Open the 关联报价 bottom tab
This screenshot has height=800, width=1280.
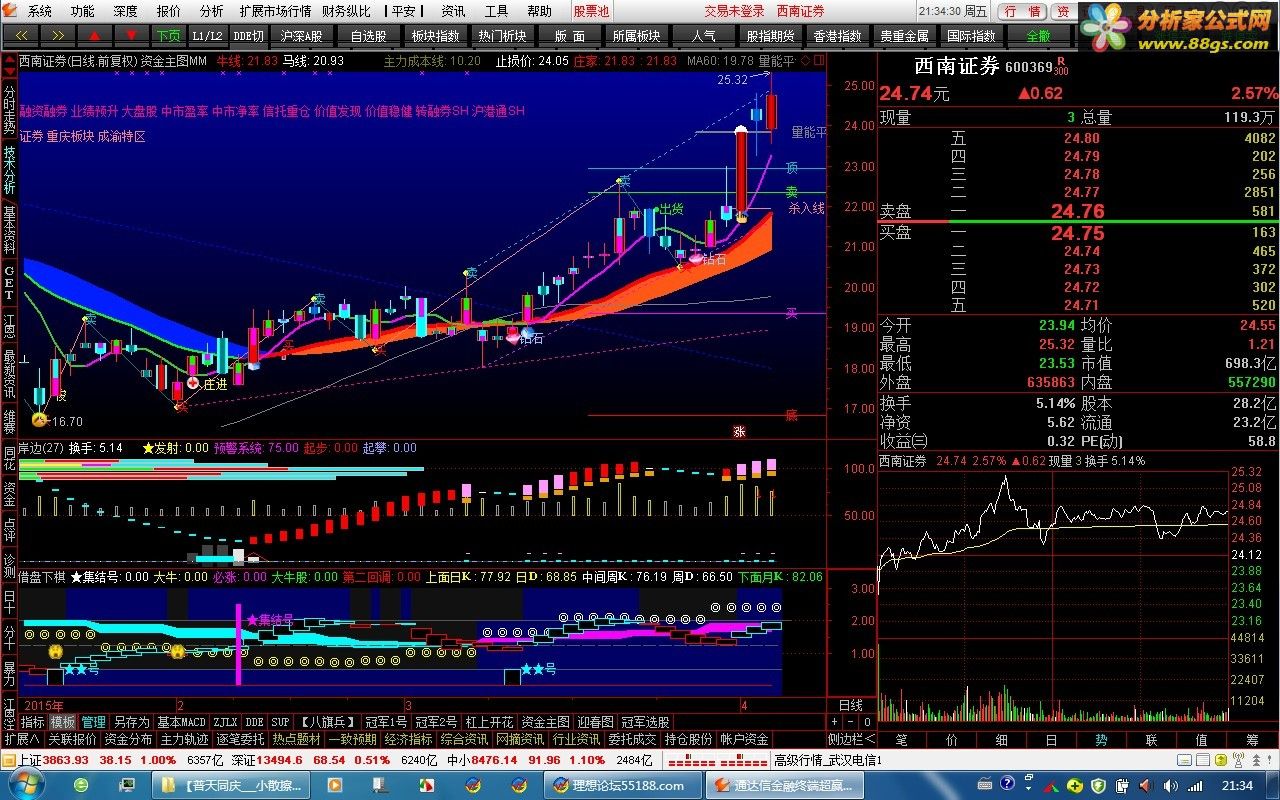coord(72,739)
